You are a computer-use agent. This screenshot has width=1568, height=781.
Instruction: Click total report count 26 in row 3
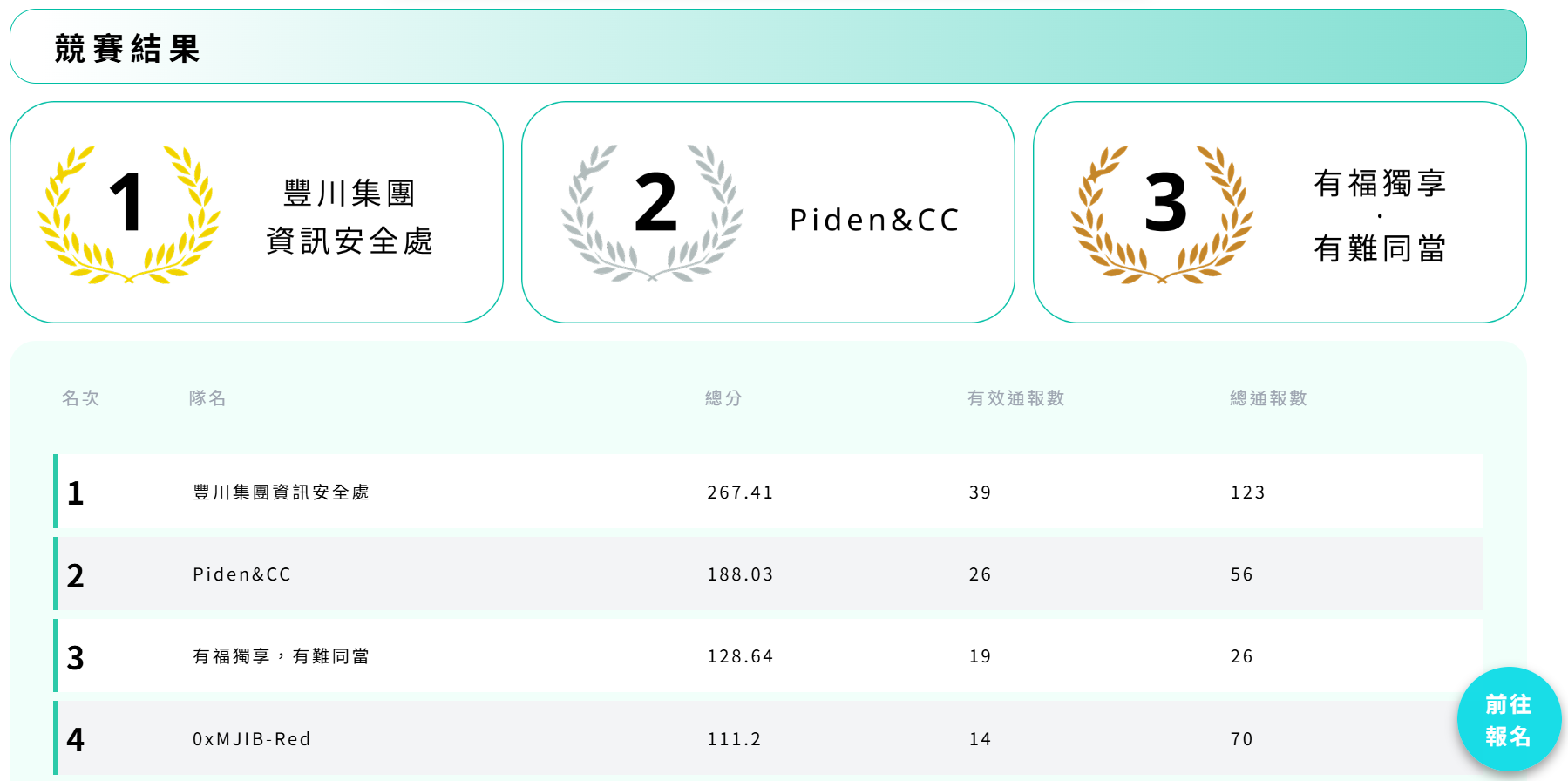pyautogui.click(x=1242, y=656)
